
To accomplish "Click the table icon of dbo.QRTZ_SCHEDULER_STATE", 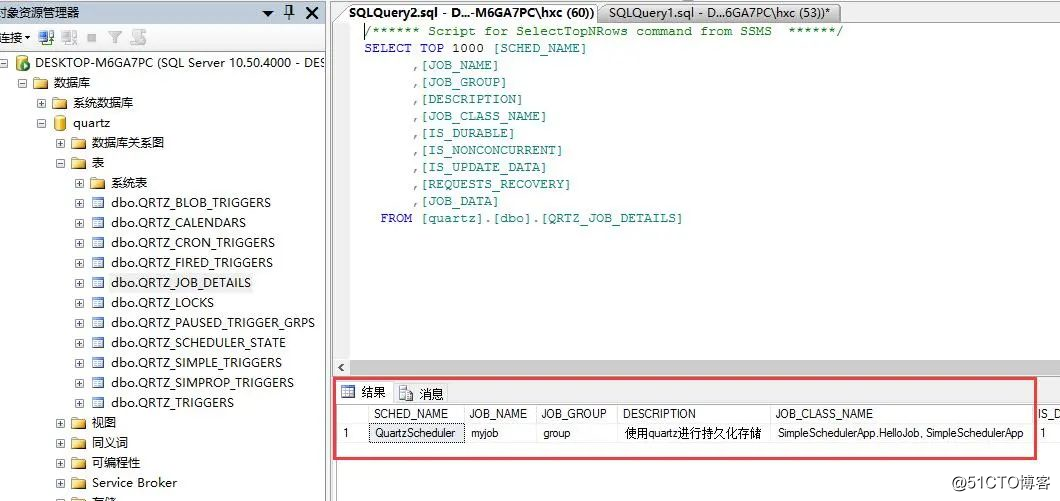I will click(98, 342).
